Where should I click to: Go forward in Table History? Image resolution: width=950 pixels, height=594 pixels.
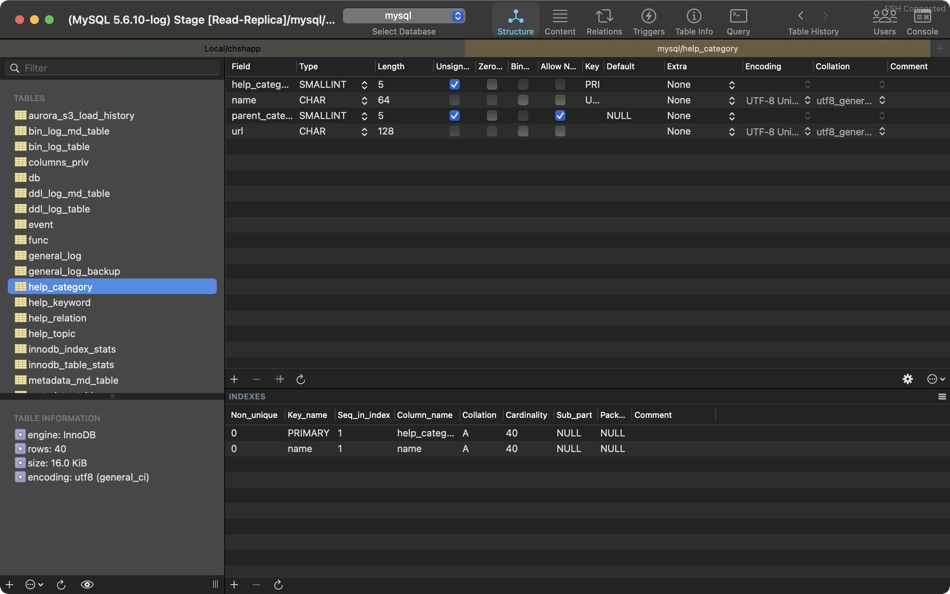[x=825, y=16]
